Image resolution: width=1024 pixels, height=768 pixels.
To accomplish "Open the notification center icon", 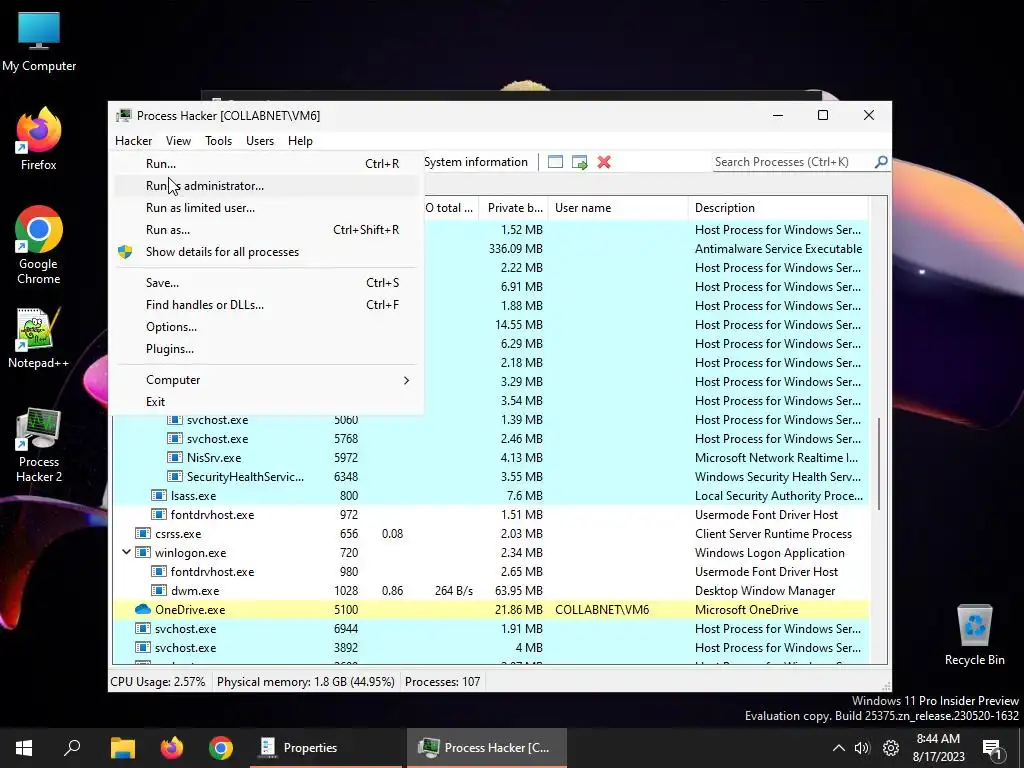I will coord(992,748).
